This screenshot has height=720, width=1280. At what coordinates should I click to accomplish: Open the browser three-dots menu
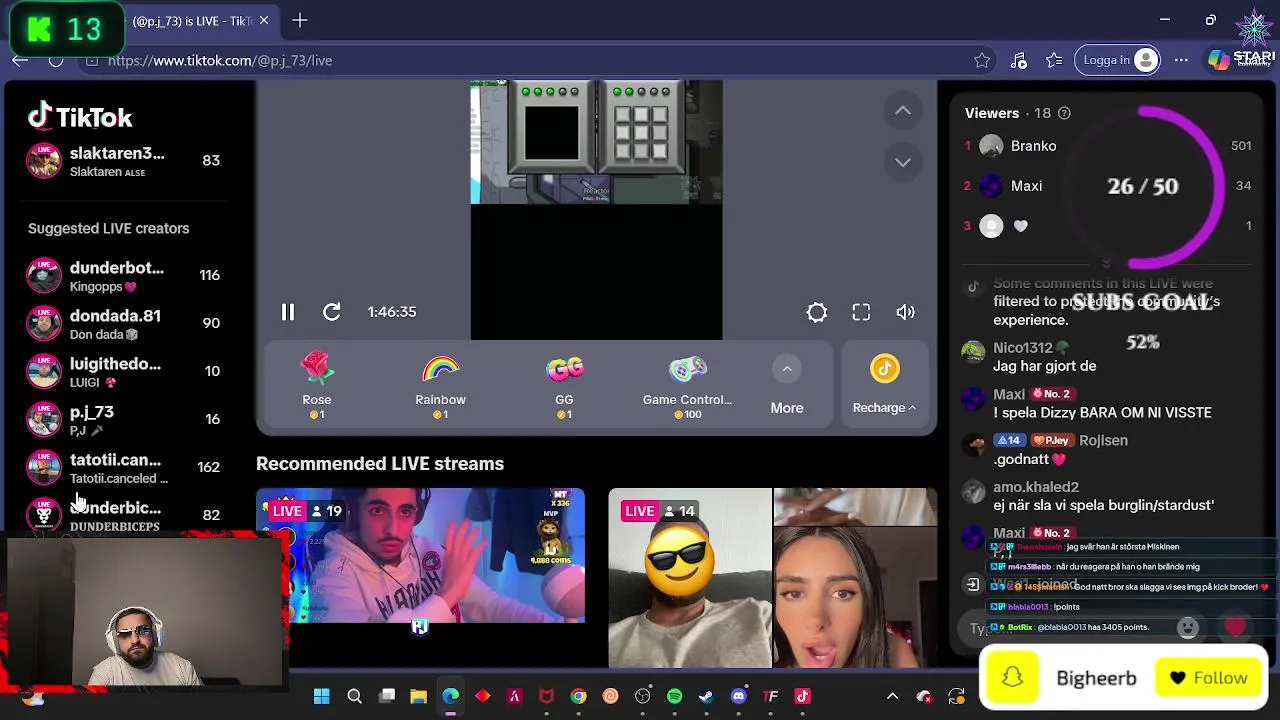[x=1181, y=60]
